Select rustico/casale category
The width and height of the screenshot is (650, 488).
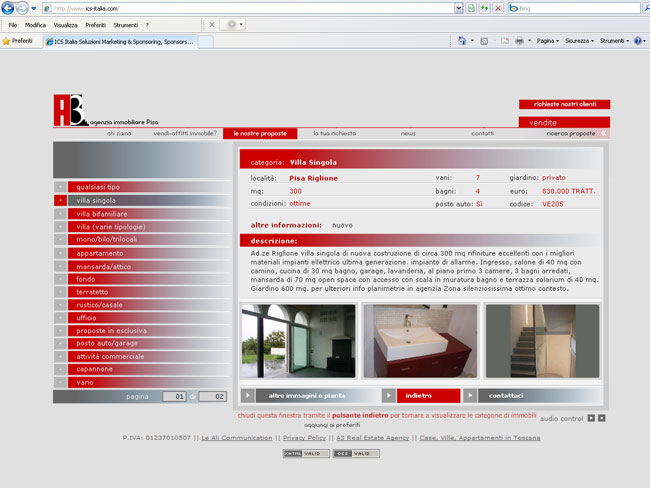[x=143, y=305]
